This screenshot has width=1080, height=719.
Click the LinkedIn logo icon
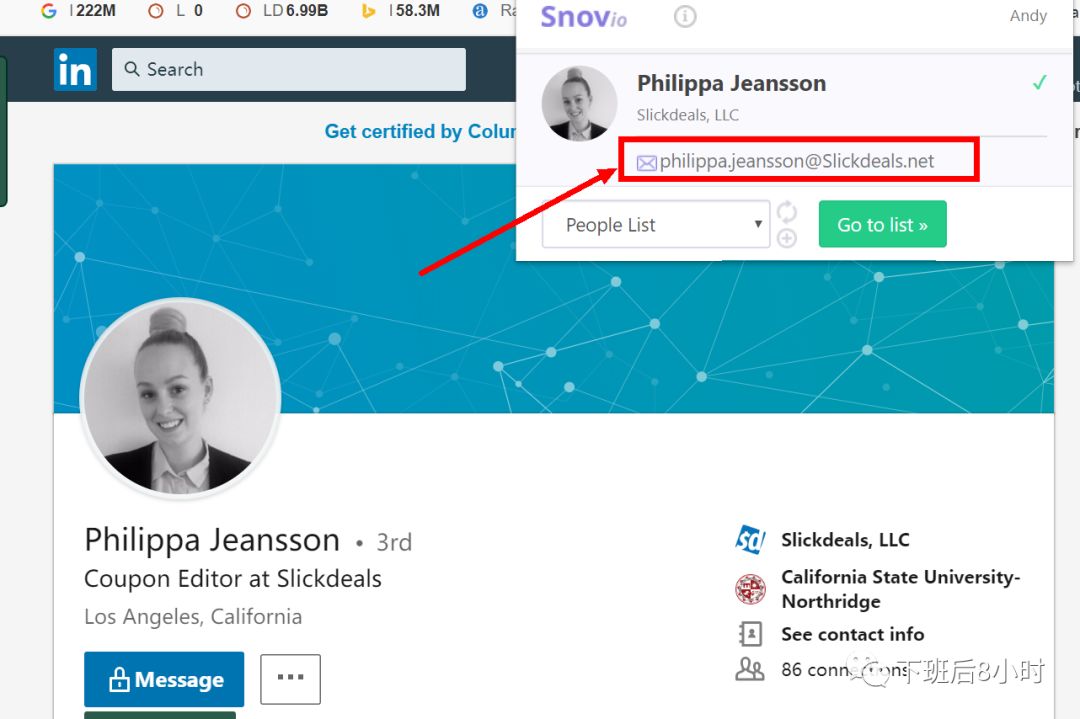(x=75, y=70)
